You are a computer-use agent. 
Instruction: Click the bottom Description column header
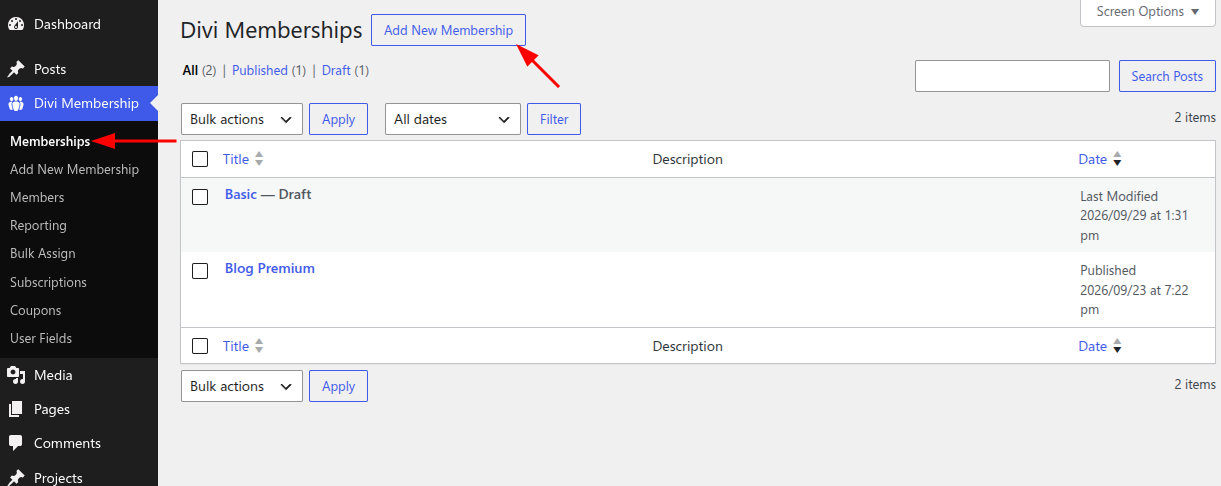tap(687, 346)
